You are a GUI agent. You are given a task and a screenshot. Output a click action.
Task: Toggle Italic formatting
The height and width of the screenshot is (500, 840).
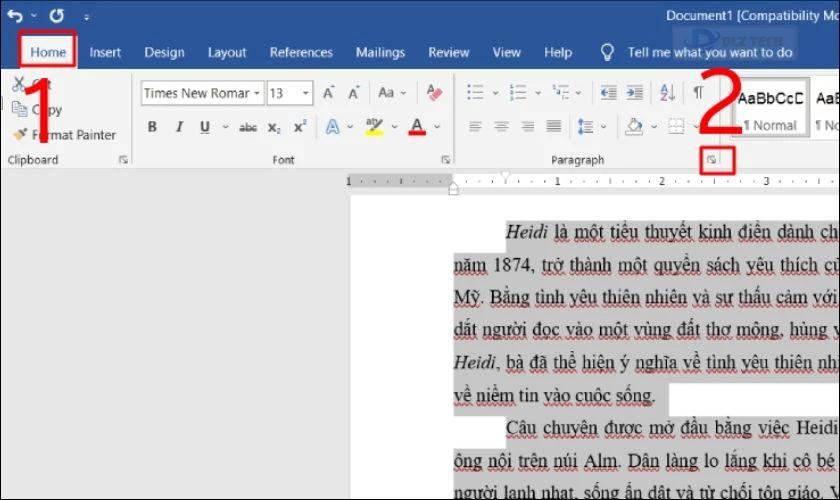pos(179,127)
